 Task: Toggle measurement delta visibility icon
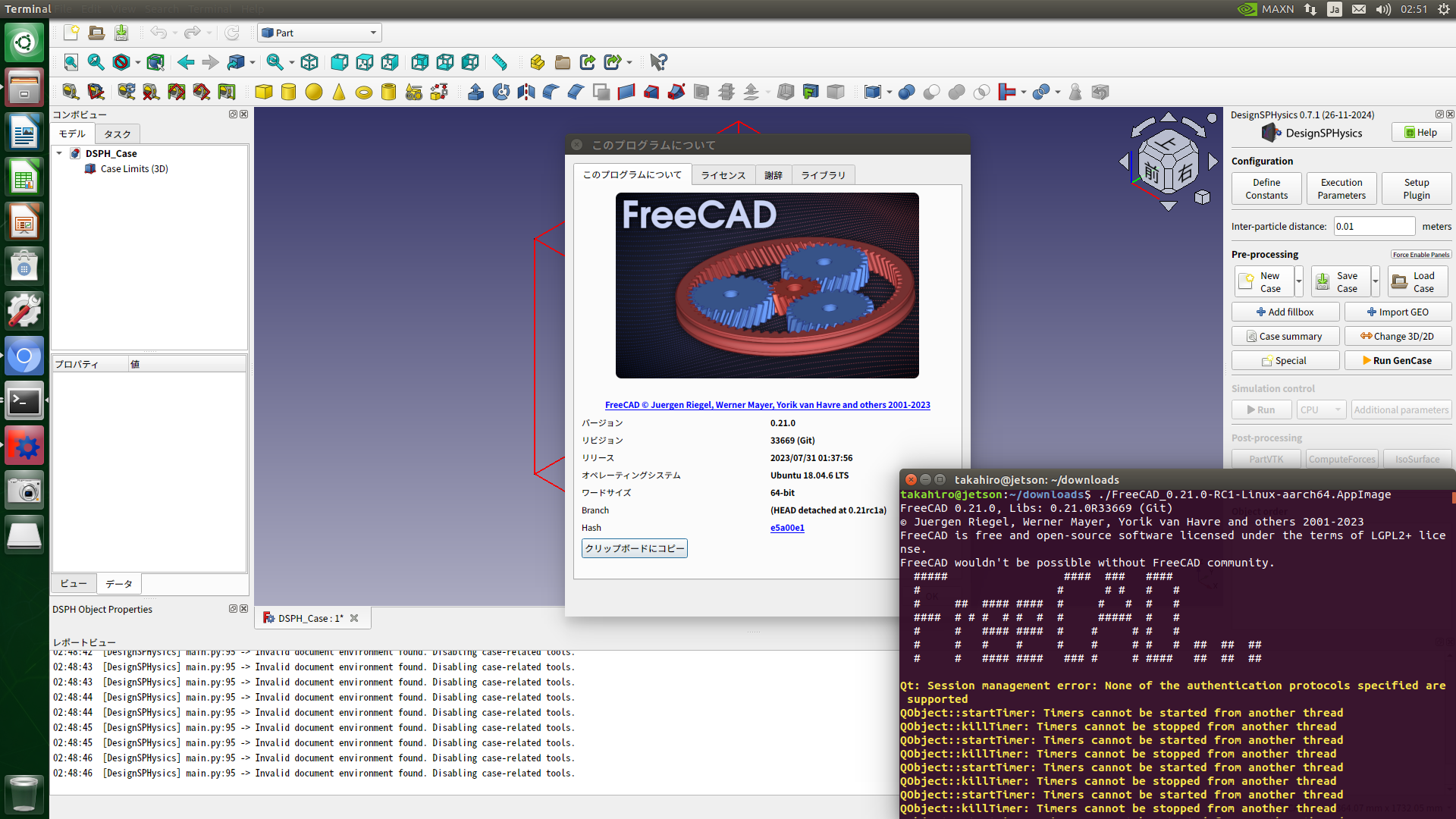coord(227,92)
